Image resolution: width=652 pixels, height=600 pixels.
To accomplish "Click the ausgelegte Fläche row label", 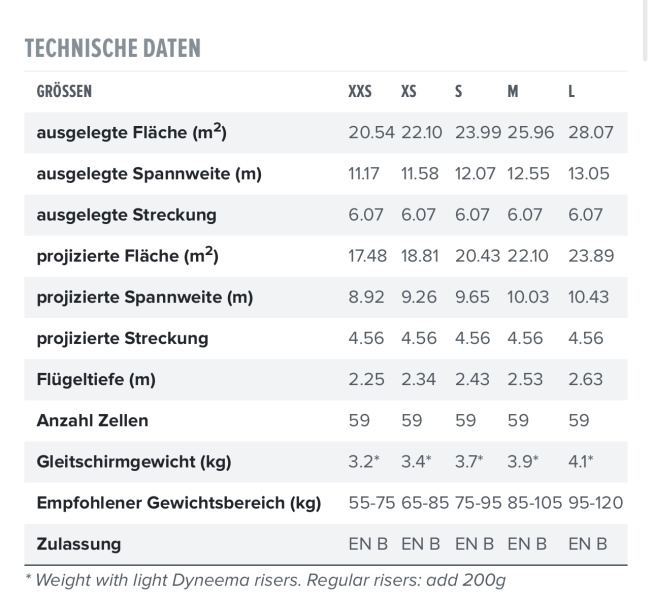I will pyautogui.click(x=131, y=132).
